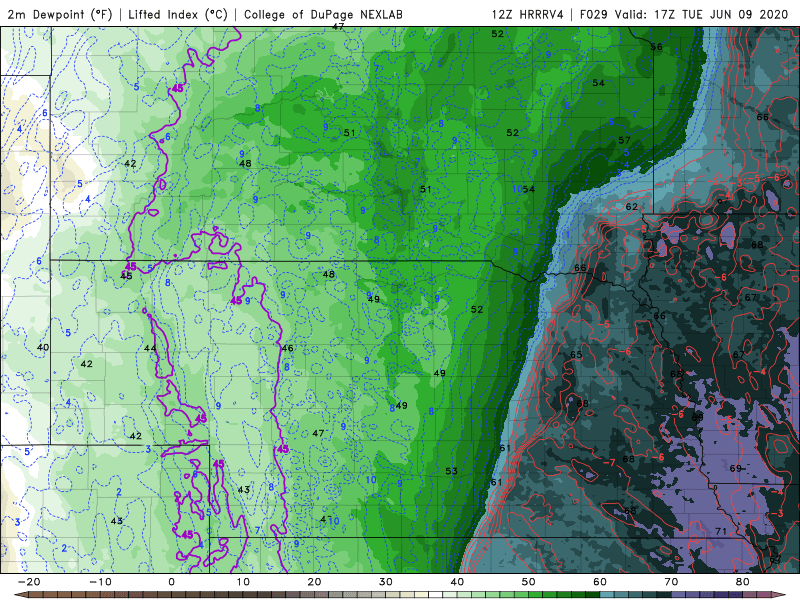Click the '-10' label on the color scale
Screen dimensions: 800x600
[101, 582]
